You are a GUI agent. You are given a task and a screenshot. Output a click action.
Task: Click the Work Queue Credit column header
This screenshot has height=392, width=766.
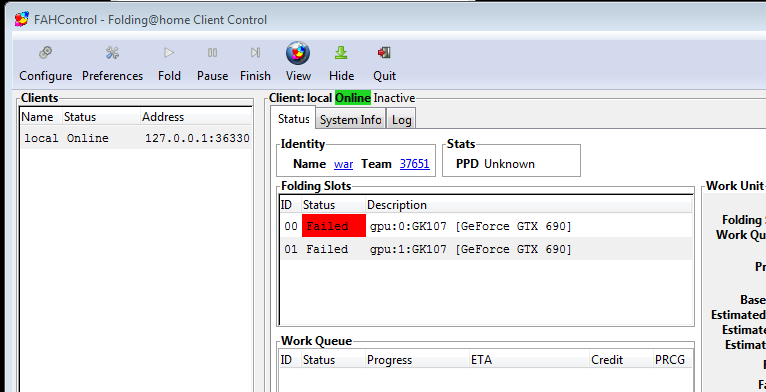tap(621, 360)
